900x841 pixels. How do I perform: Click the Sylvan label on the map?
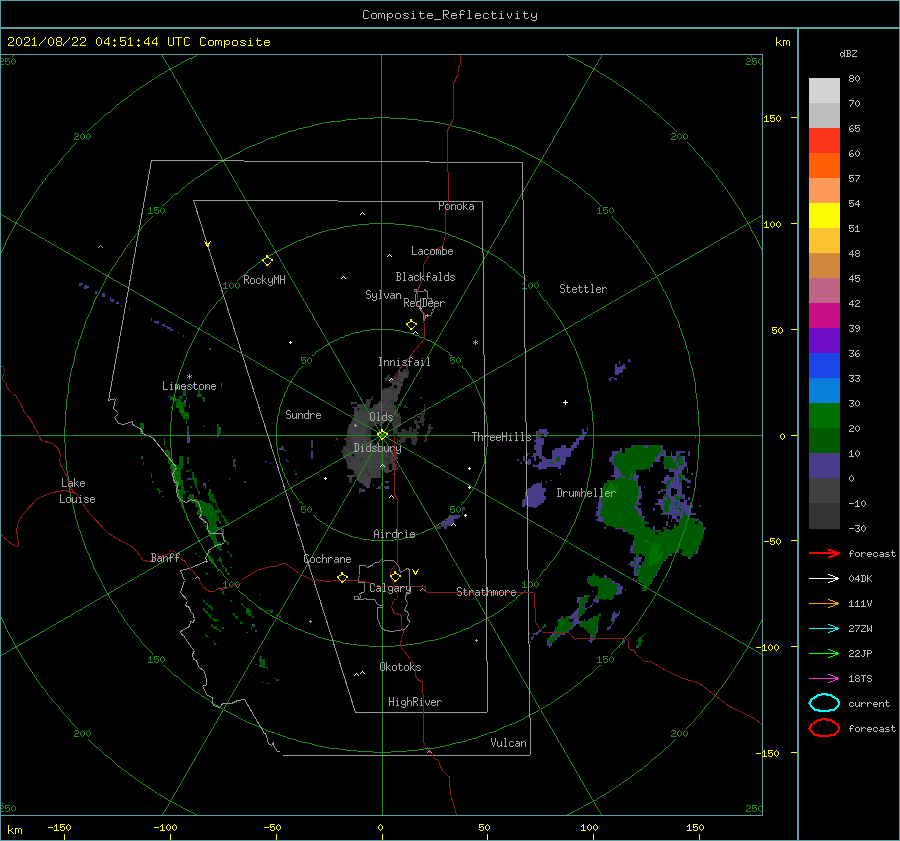click(x=383, y=295)
